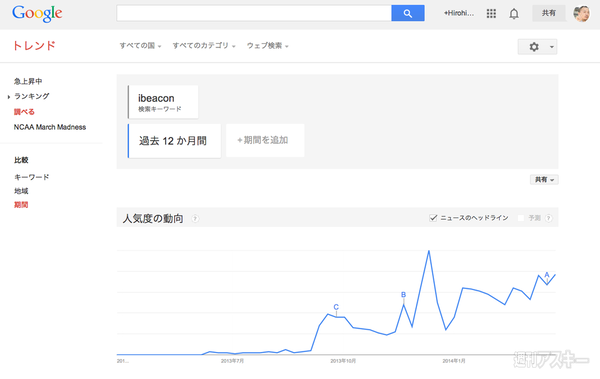Viewport: 600px width, 379px height.
Task: Click help icon next to 予測
Action: coord(549,218)
